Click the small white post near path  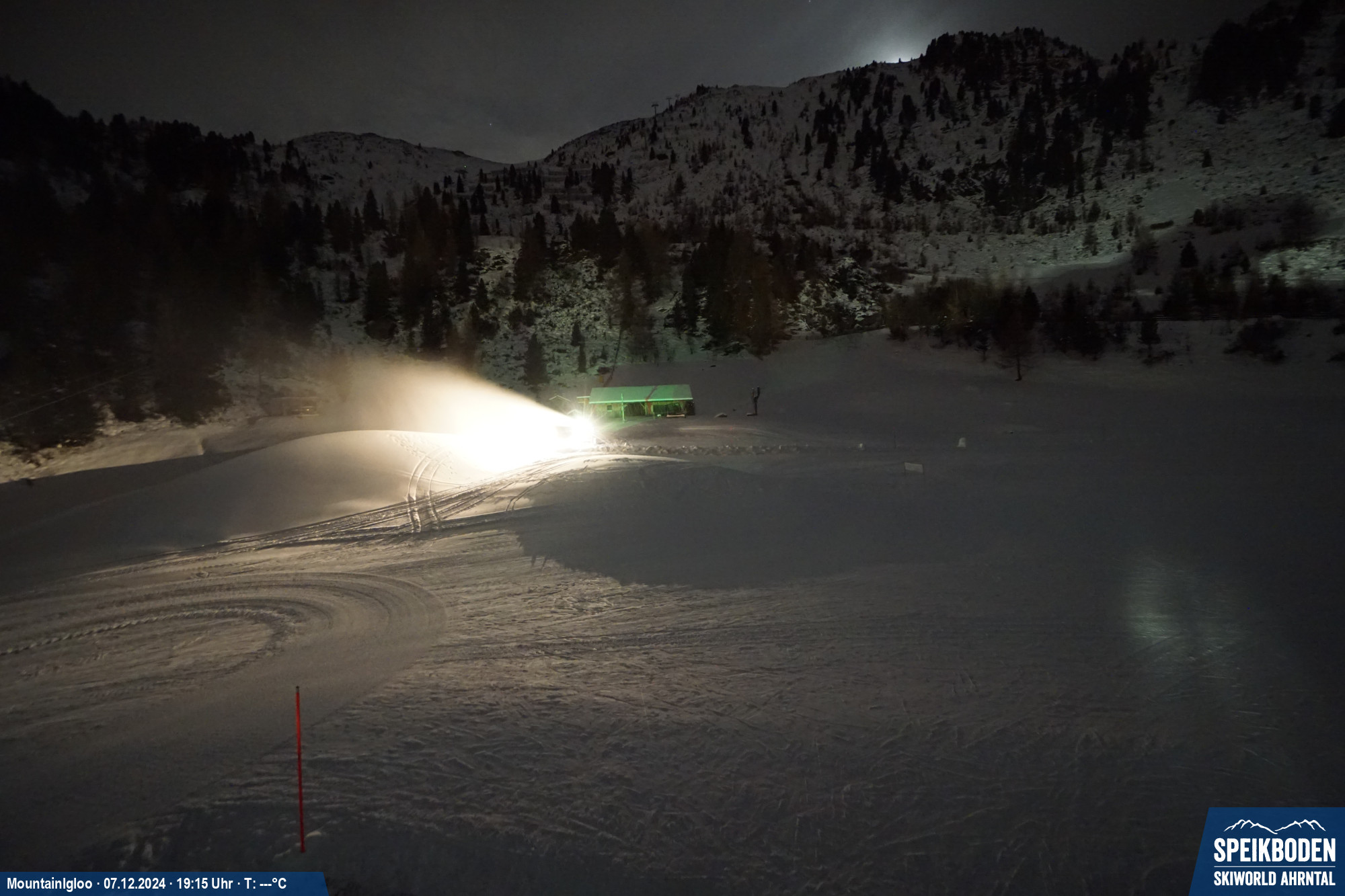[x=962, y=442]
